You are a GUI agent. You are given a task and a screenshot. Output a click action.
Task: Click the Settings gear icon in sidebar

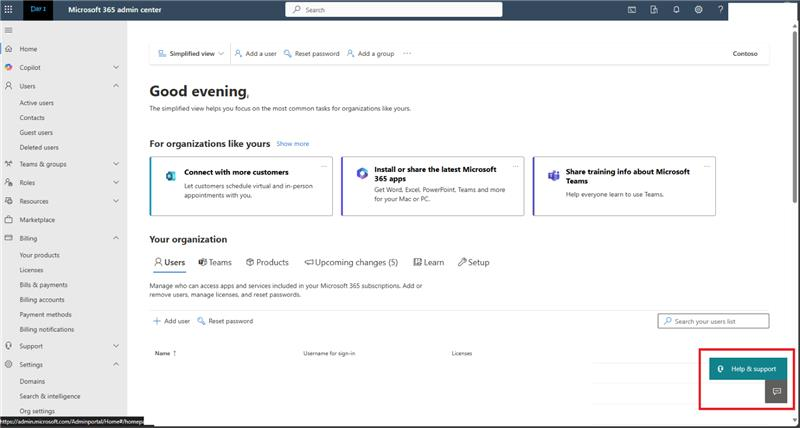[9, 365]
